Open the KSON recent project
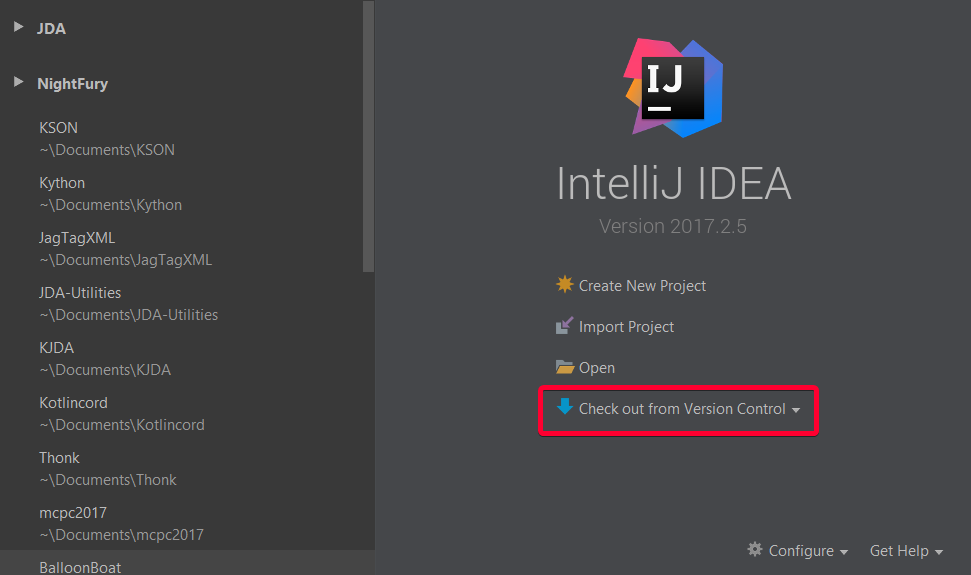 click(x=106, y=139)
